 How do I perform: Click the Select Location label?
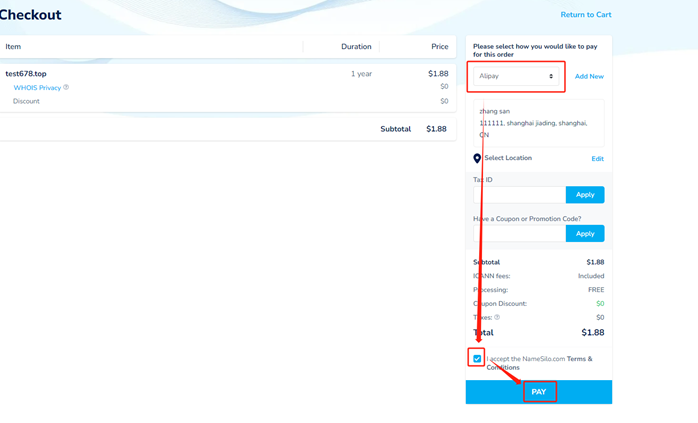coord(508,158)
